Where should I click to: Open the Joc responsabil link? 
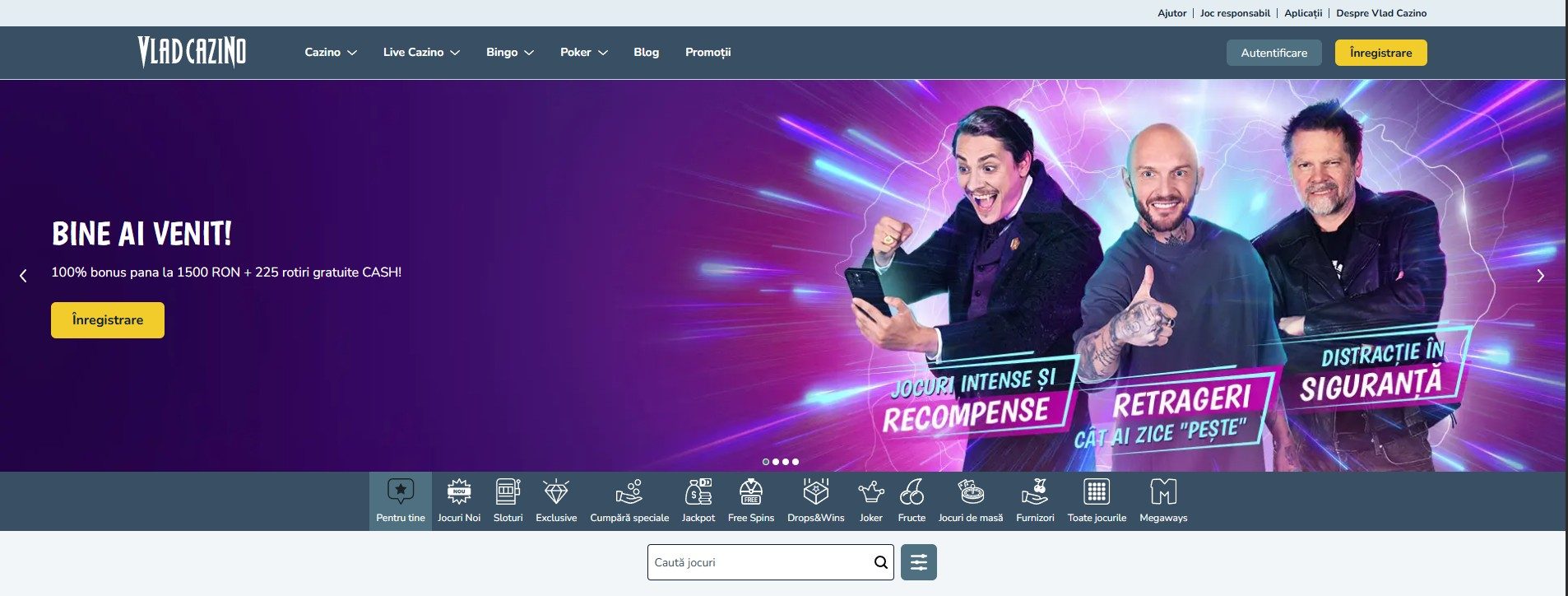coord(1234,13)
